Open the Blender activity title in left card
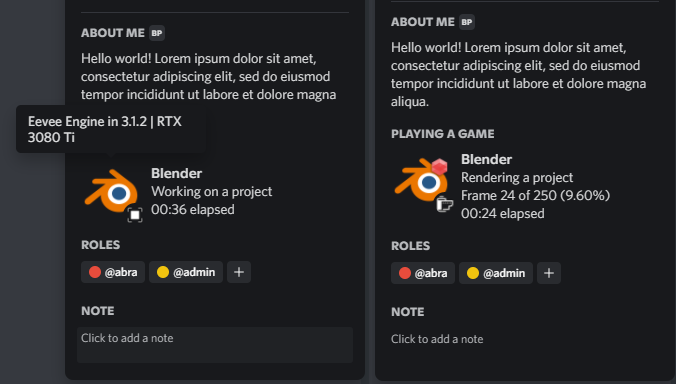This screenshot has width=676, height=384. click(176, 173)
